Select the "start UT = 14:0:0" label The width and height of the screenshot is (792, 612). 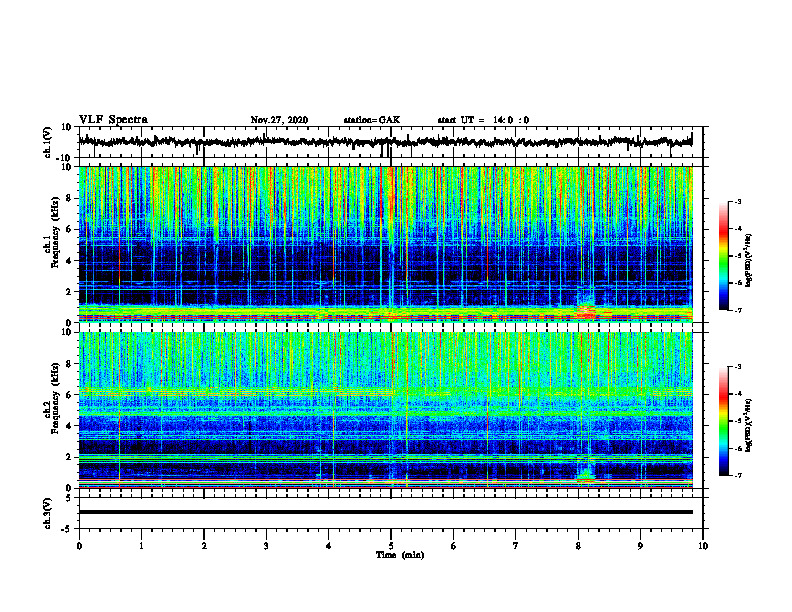483,120
